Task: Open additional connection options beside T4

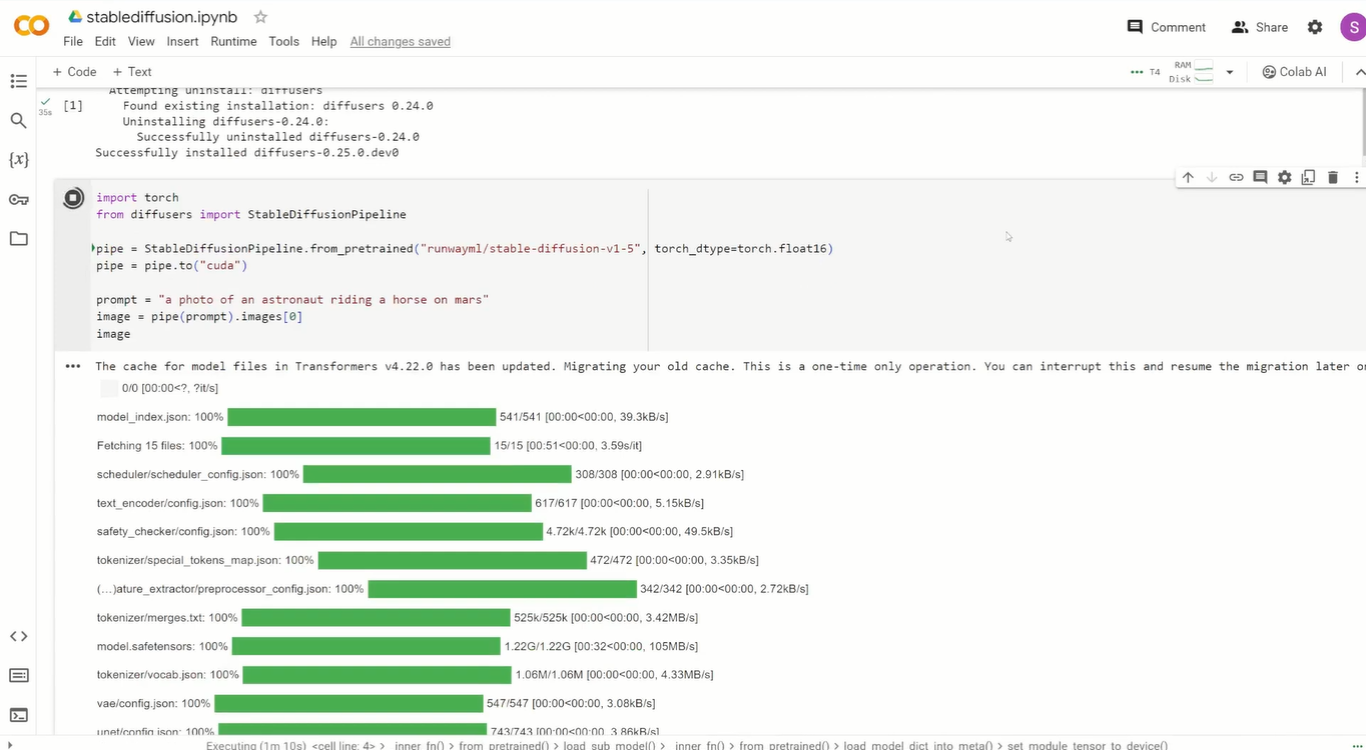Action: 1139,71
